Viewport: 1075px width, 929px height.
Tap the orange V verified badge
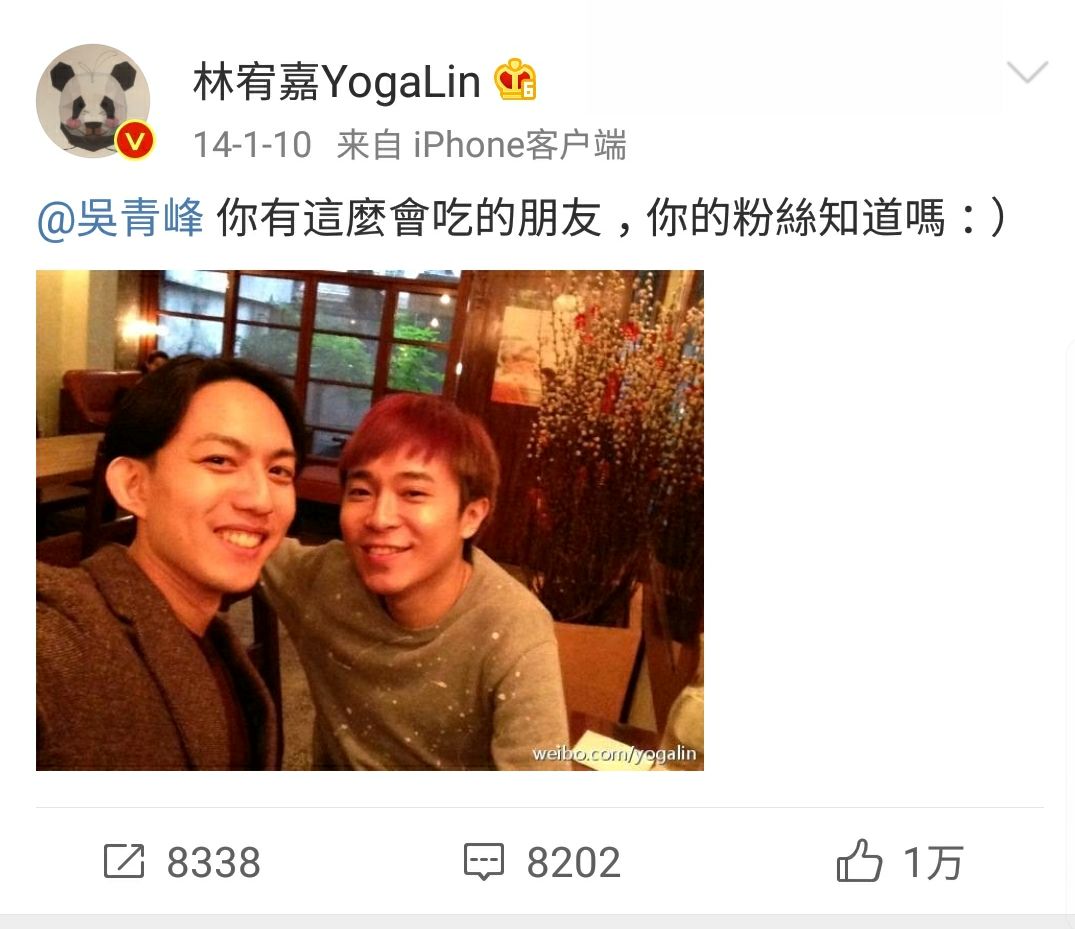click(x=135, y=141)
